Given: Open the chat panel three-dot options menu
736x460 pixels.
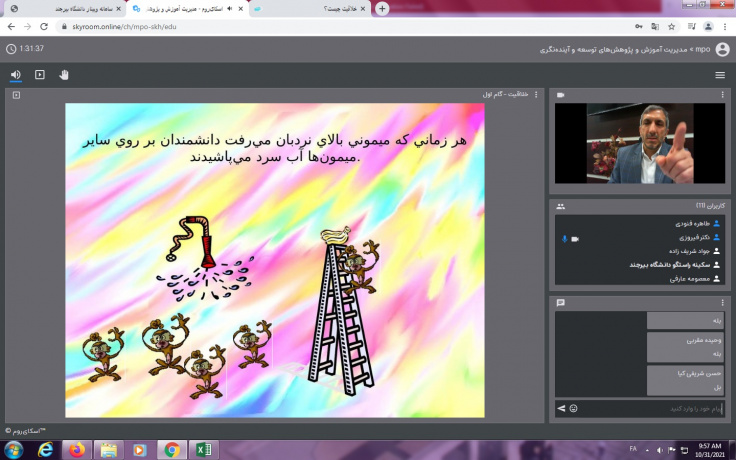Looking at the screenshot, I should click(x=722, y=302).
